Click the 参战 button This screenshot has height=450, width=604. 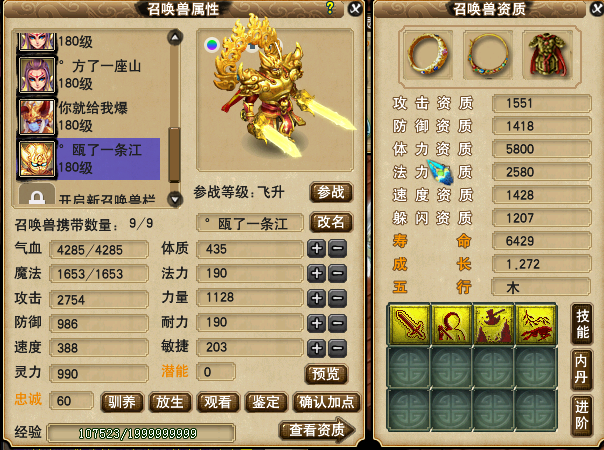click(331, 192)
